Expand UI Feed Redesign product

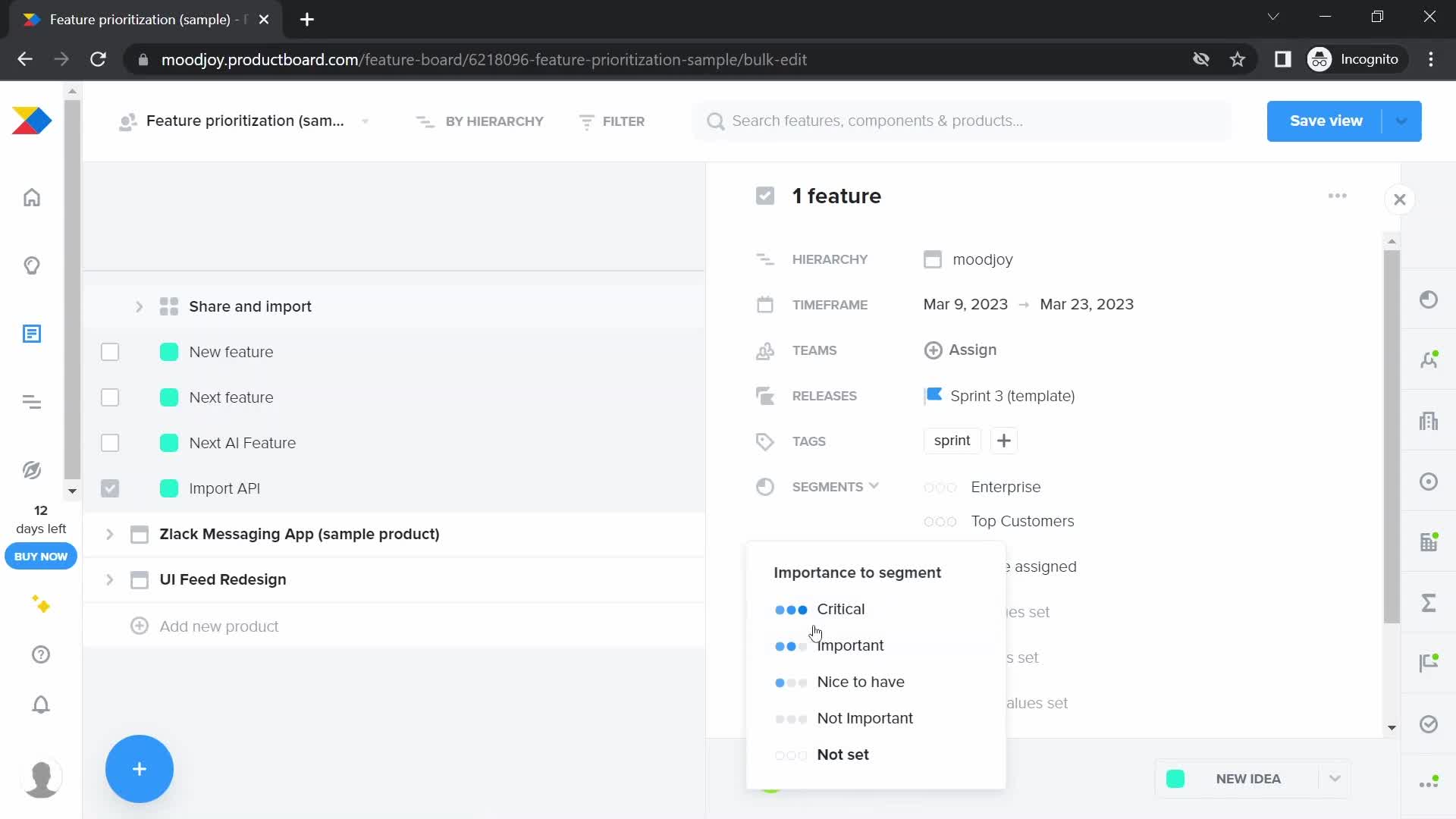click(109, 579)
